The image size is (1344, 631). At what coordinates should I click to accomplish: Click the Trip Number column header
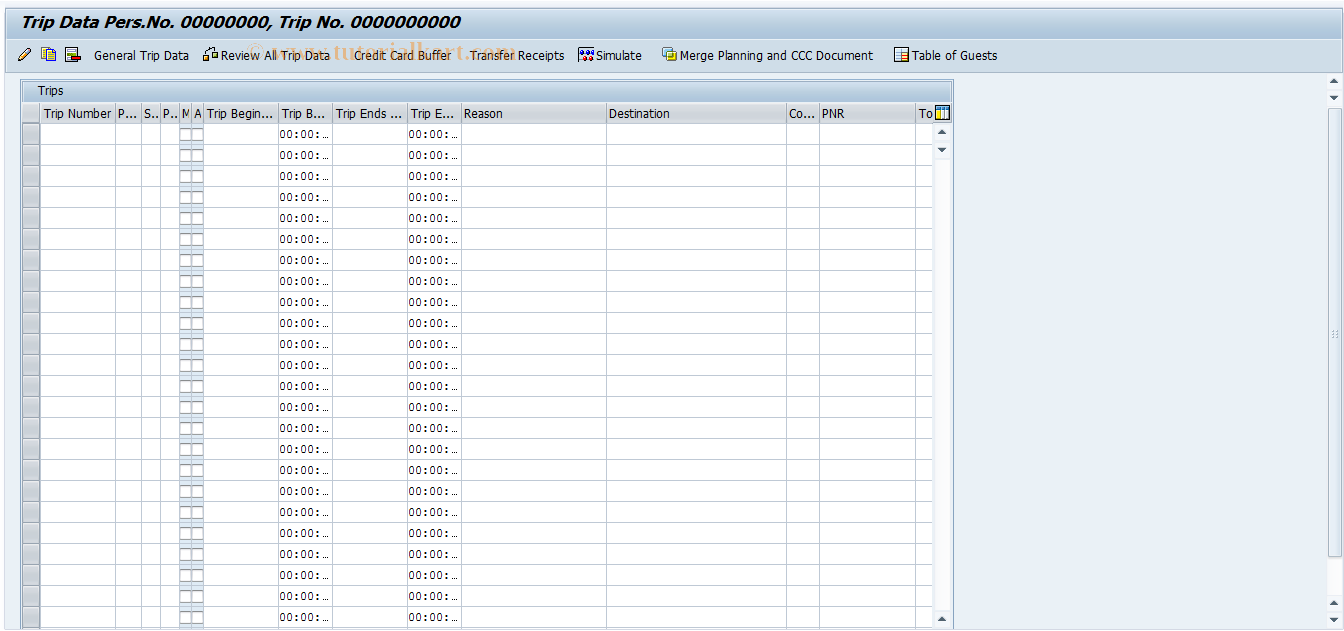coord(78,113)
